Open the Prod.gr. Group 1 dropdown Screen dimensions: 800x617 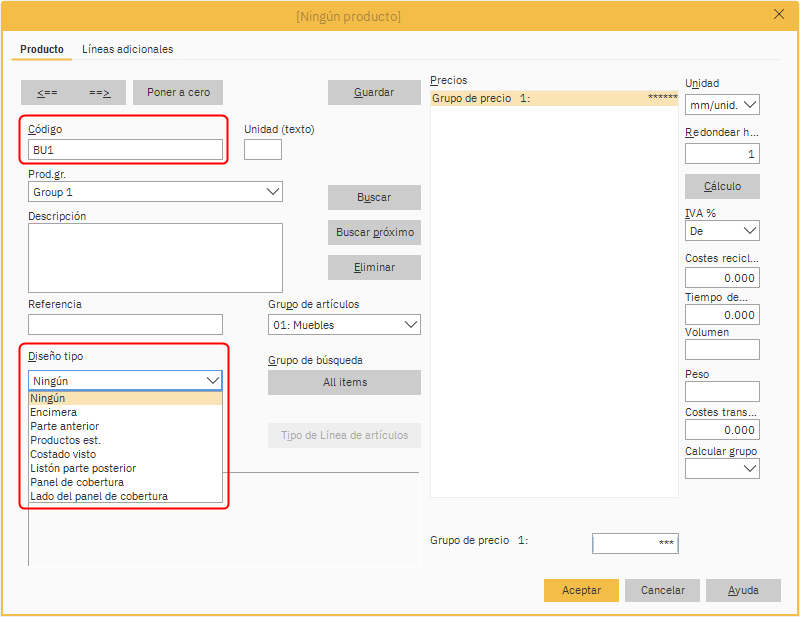(155, 192)
